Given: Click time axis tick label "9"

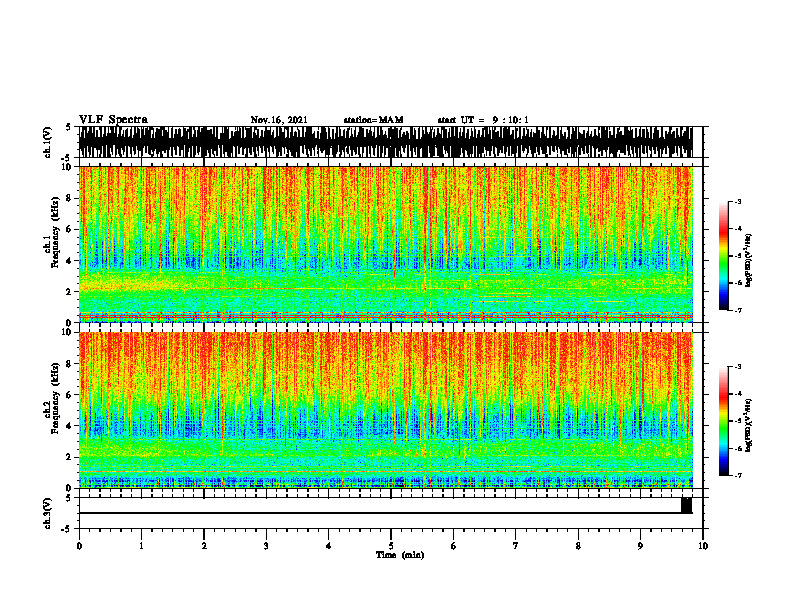Looking at the screenshot, I should pyautogui.click(x=640, y=546).
